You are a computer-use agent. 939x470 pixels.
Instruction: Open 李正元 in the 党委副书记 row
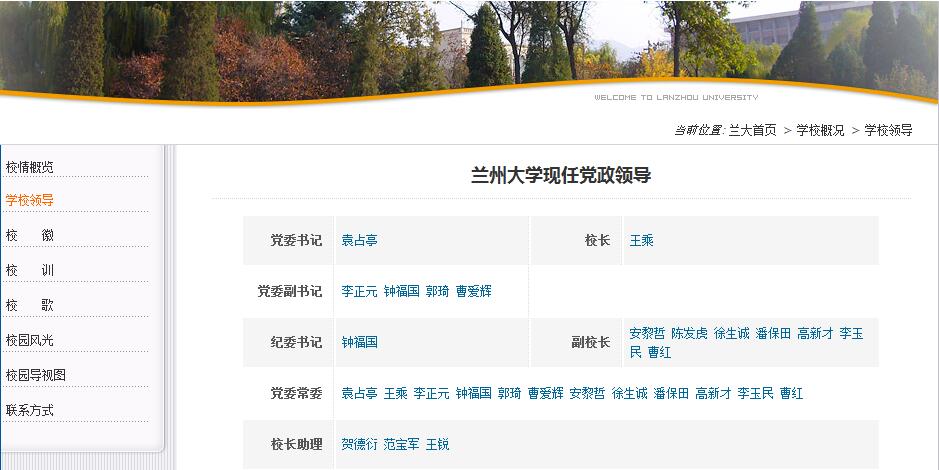click(359, 292)
